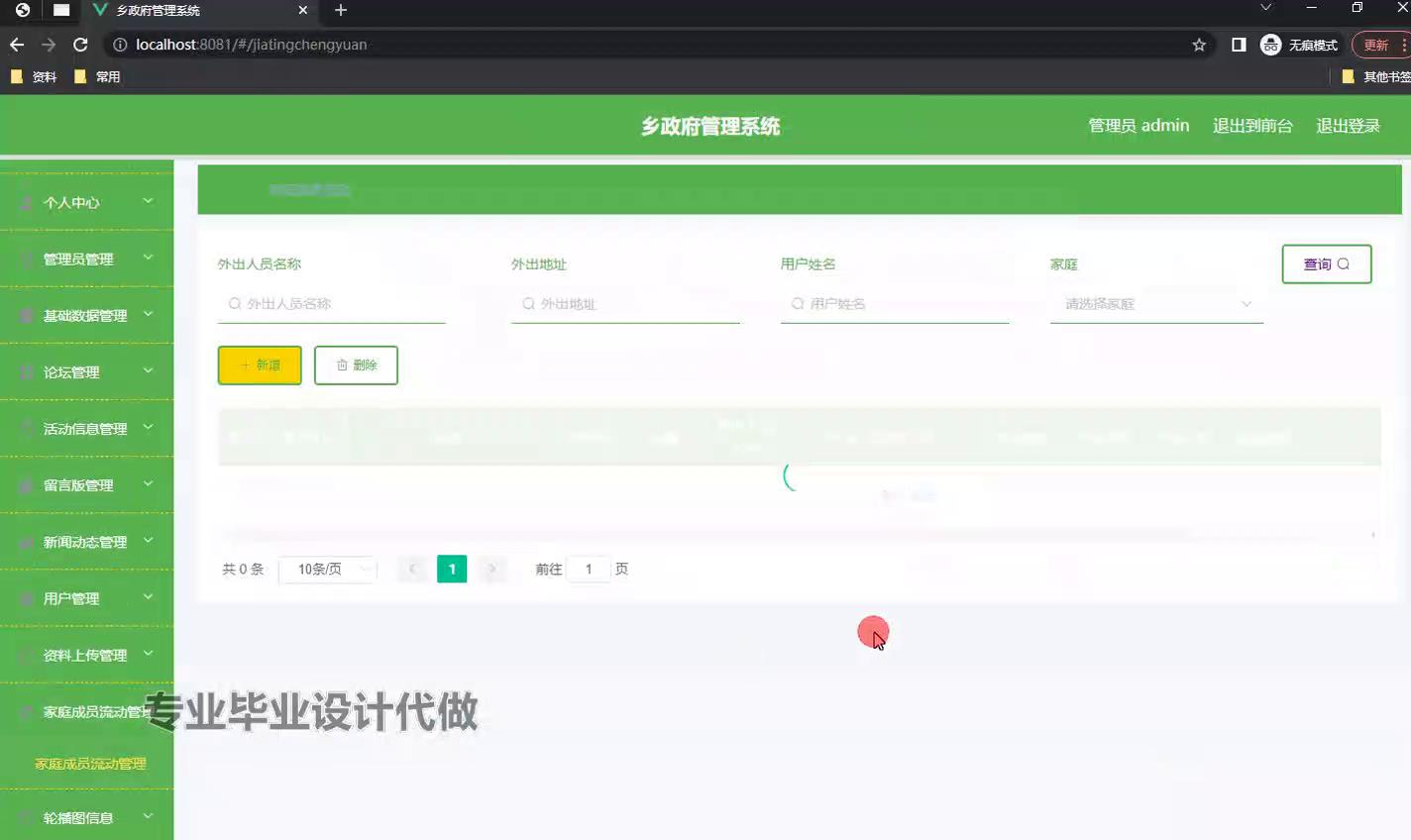Select page 1 in pagination

452,570
